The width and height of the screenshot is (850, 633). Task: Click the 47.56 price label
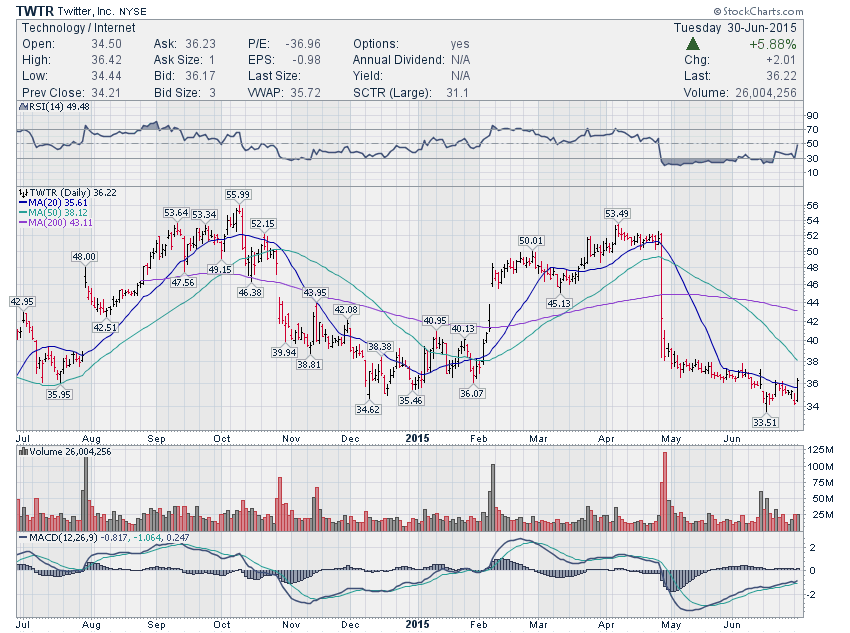pyautogui.click(x=183, y=282)
